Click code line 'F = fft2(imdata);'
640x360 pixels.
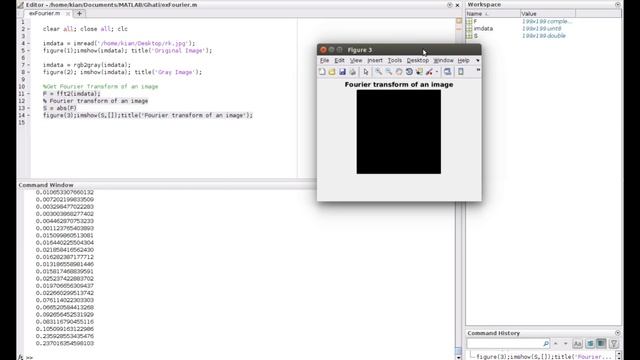click(x=71, y=93)
